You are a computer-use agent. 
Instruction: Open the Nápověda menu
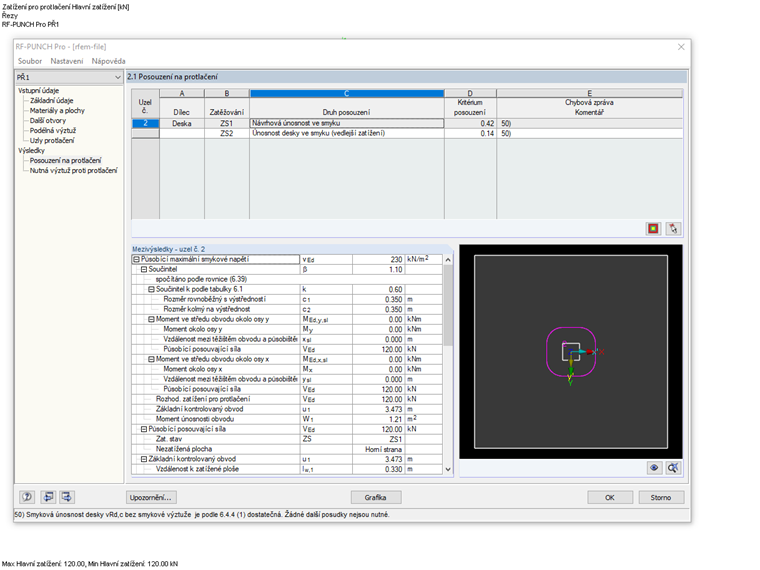109,61
